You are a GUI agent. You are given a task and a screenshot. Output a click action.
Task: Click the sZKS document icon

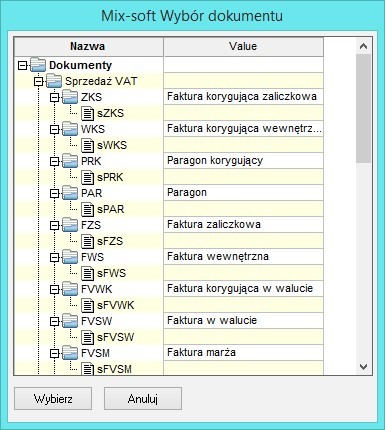[x=88, y=113]
